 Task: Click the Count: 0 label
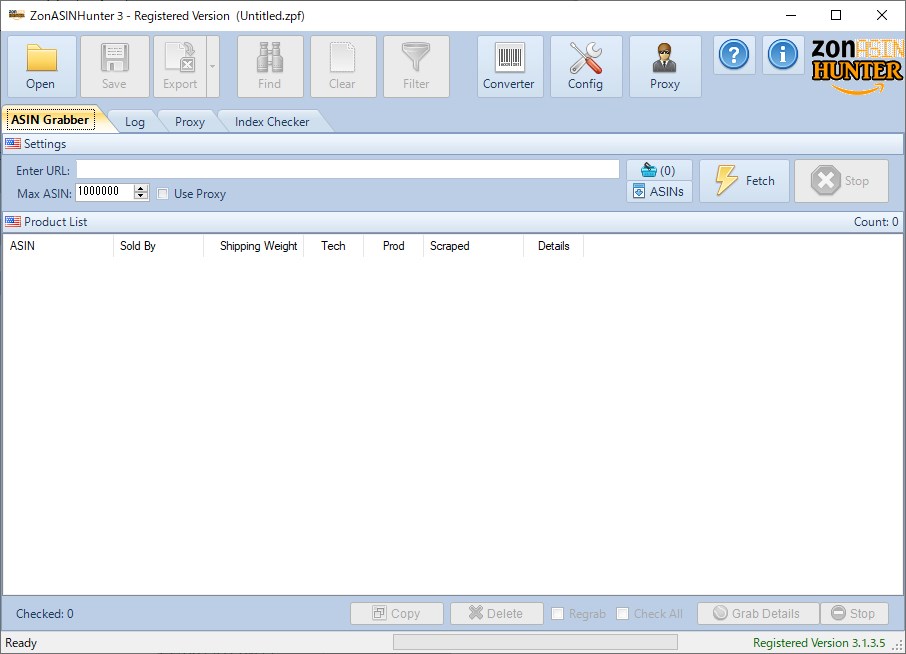pos(876,222)
